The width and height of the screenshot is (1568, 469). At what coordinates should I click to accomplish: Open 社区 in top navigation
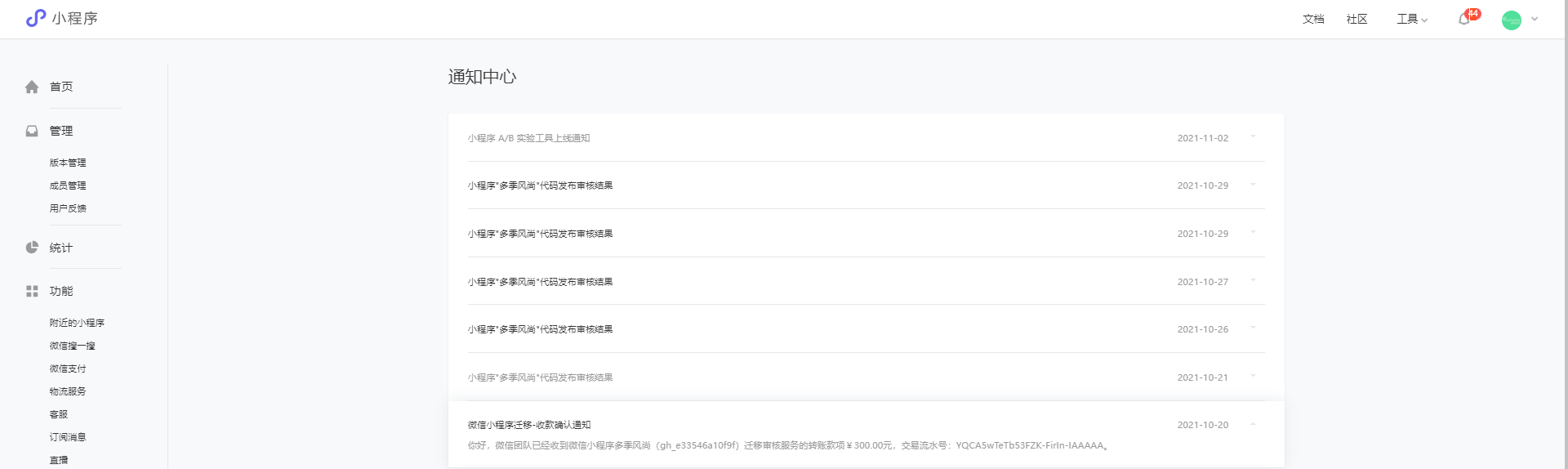[x=1356, y=19]
